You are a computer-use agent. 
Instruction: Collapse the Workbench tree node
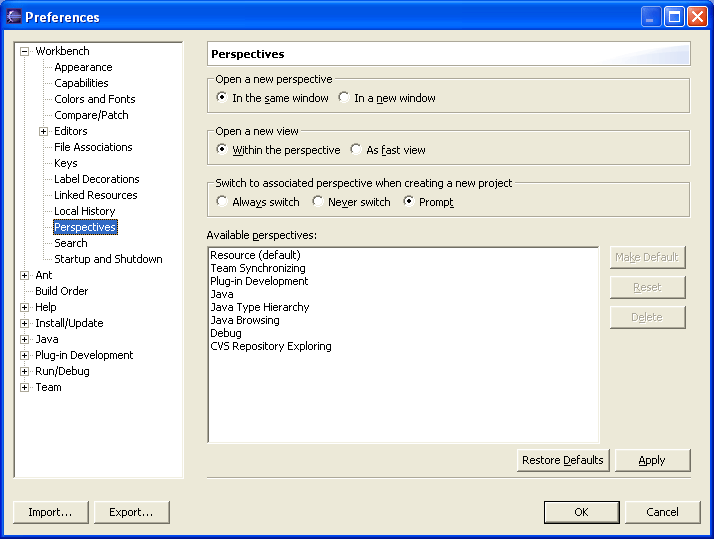tap(25, 51)
